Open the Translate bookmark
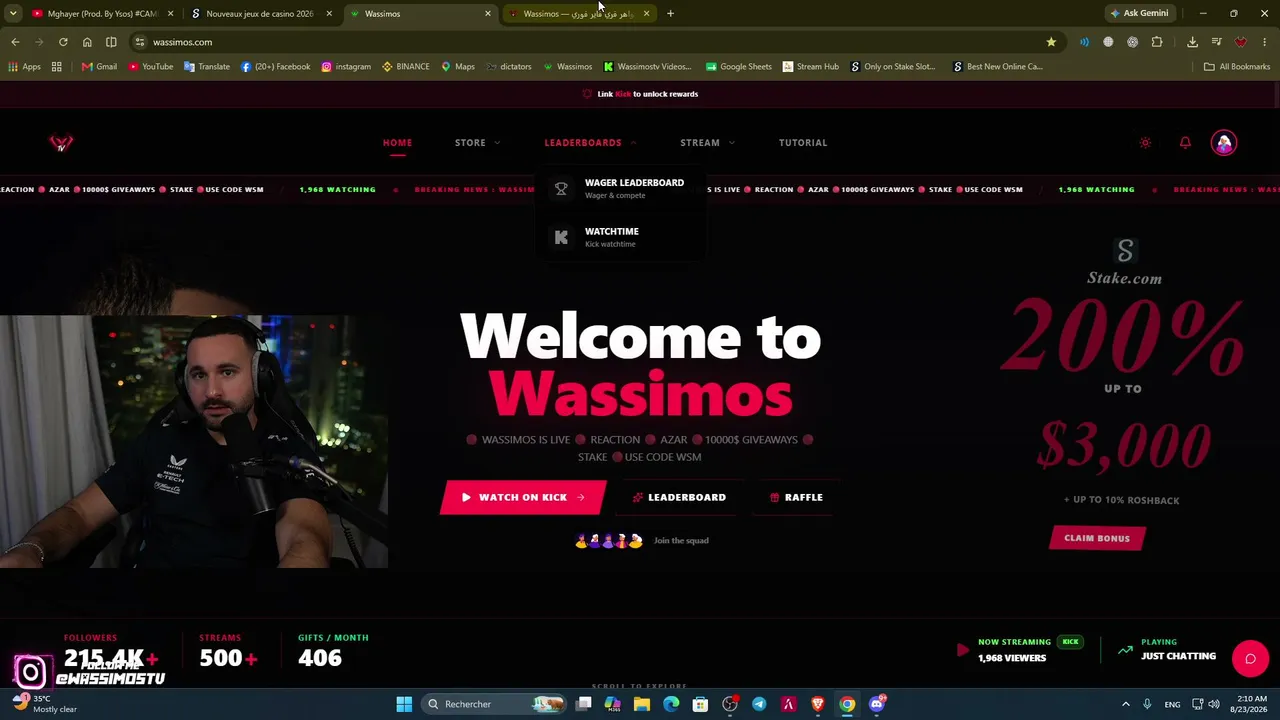Viewport: 1280px width, 720px height. pos(207,67)
